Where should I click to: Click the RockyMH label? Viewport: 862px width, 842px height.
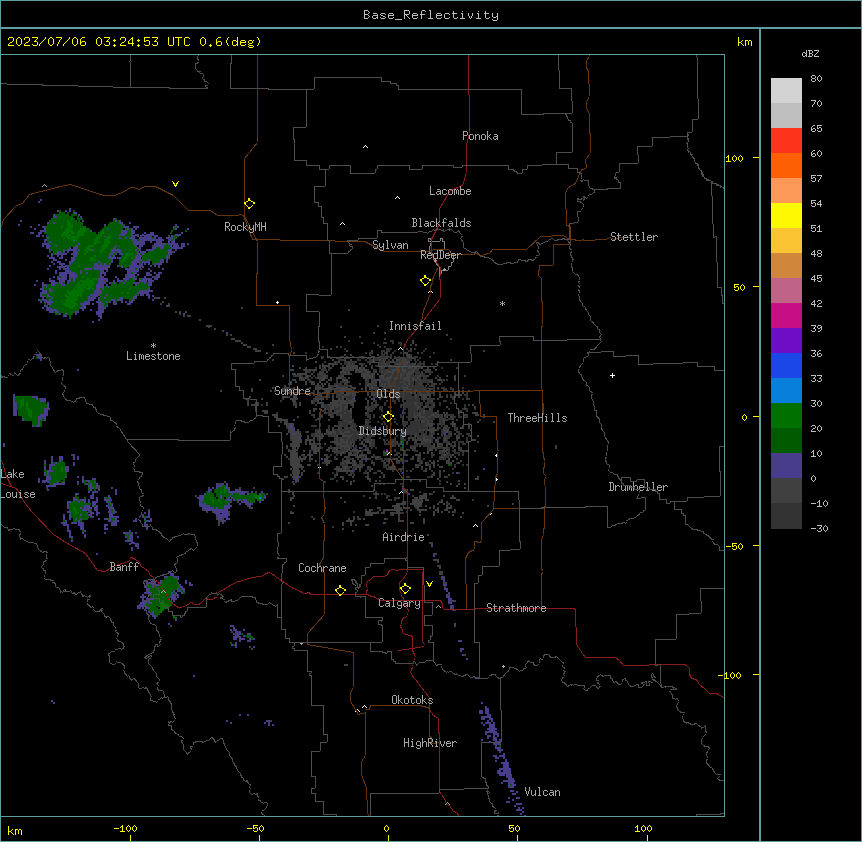pos(245,227)
